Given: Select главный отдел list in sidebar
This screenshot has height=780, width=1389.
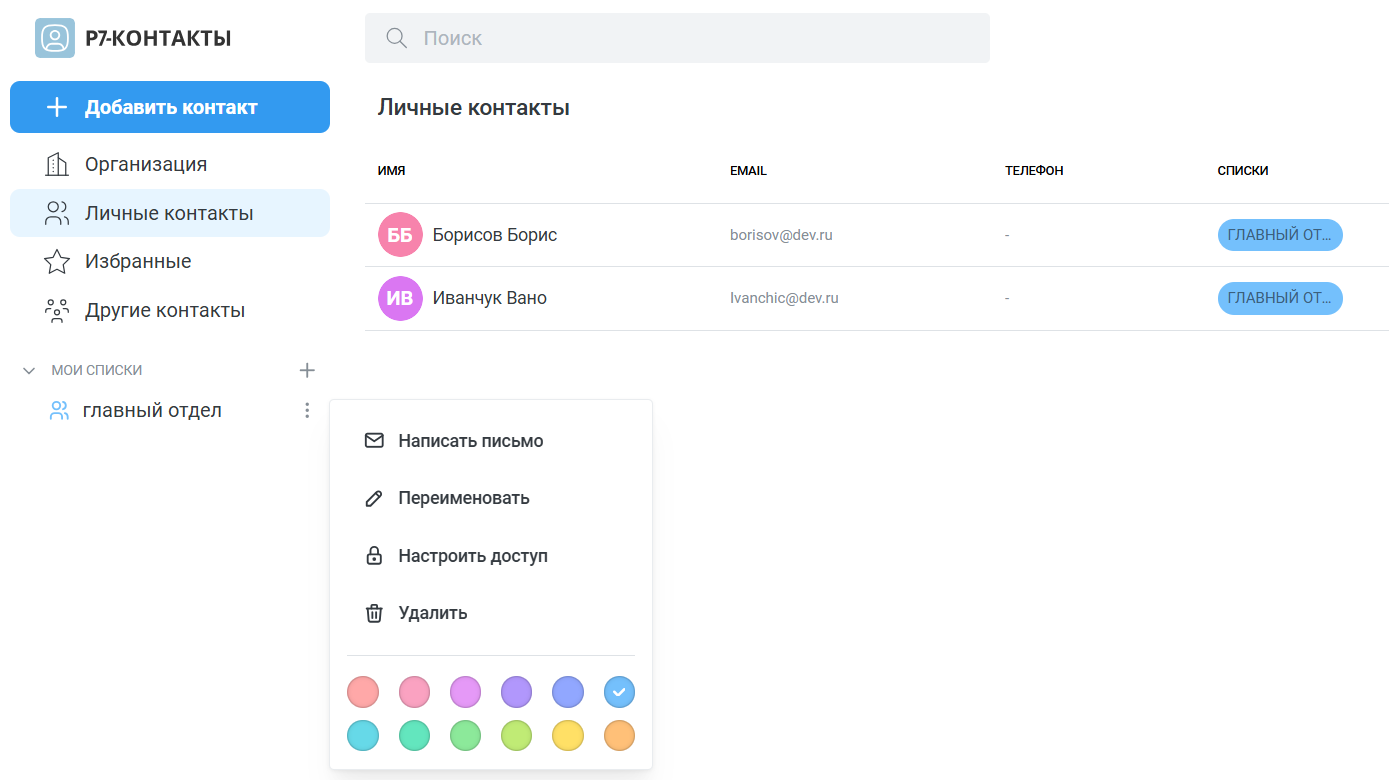Looking at the screenshot, I should (x=152, y=410).
